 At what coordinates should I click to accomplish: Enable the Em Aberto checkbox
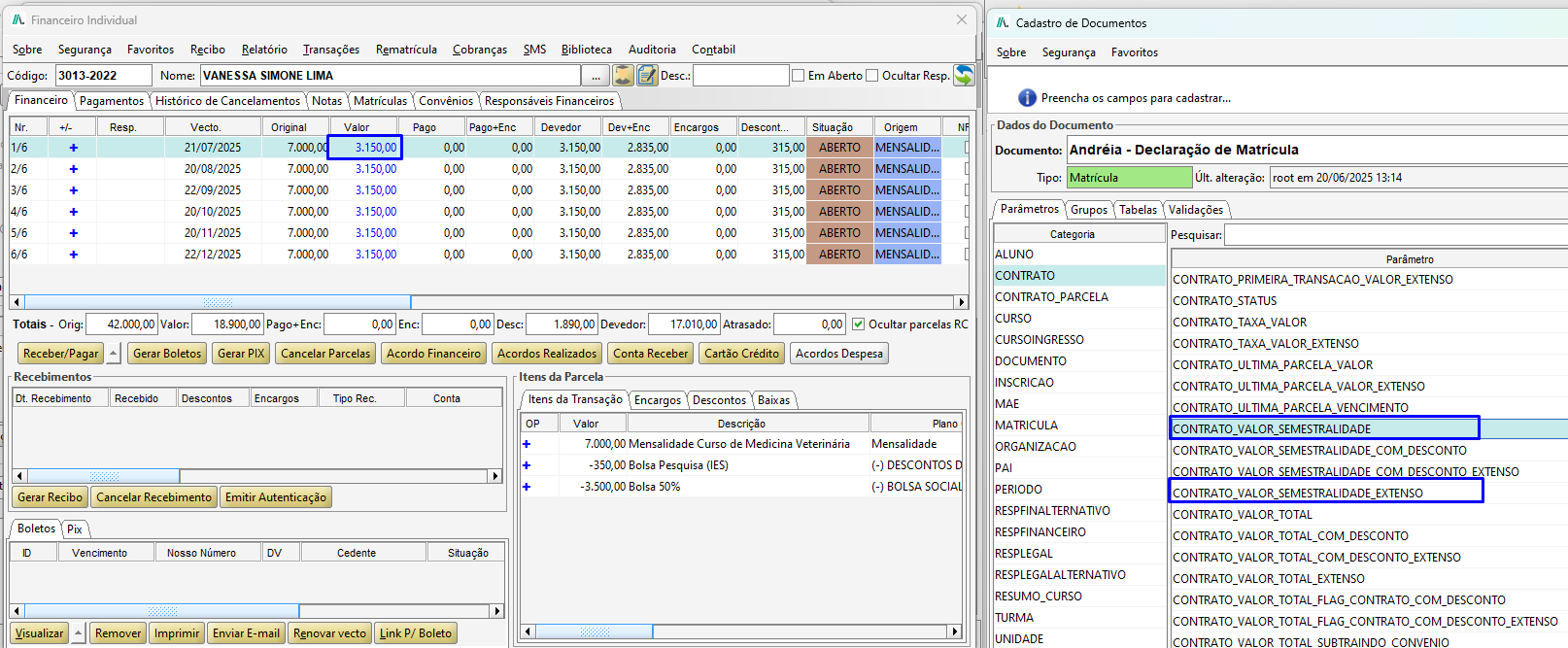click(x=799, y=76)
